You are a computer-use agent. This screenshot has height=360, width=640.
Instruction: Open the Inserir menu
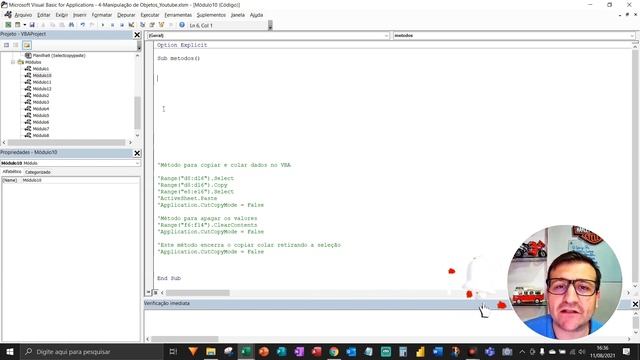pos(80,15)
